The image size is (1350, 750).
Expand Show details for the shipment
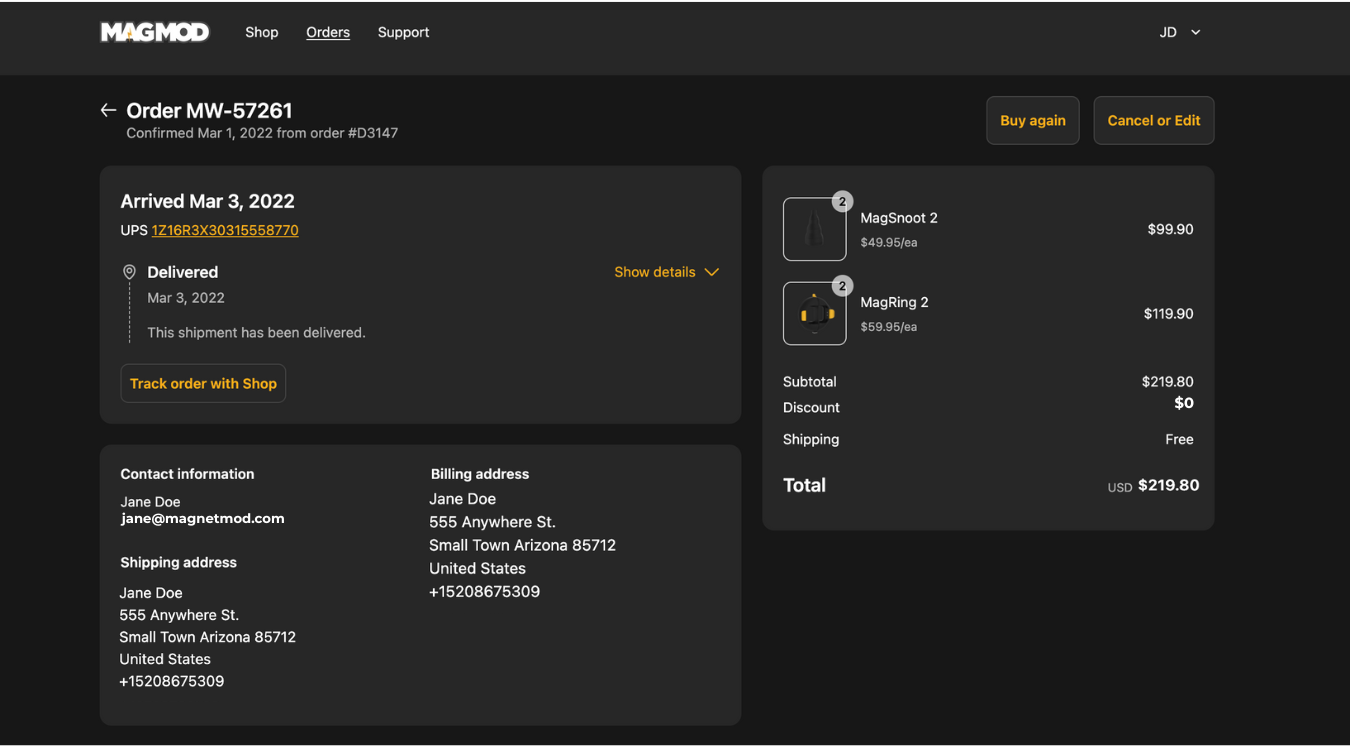click(x=667, y=272)
